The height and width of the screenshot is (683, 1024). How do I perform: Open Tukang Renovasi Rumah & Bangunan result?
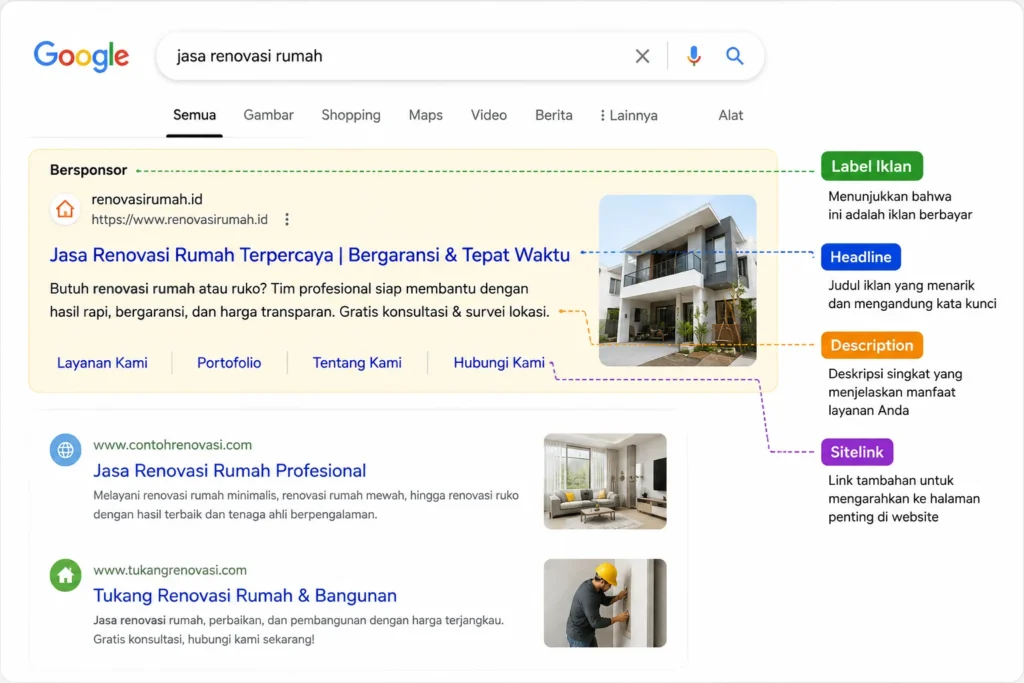coord(245,596)
